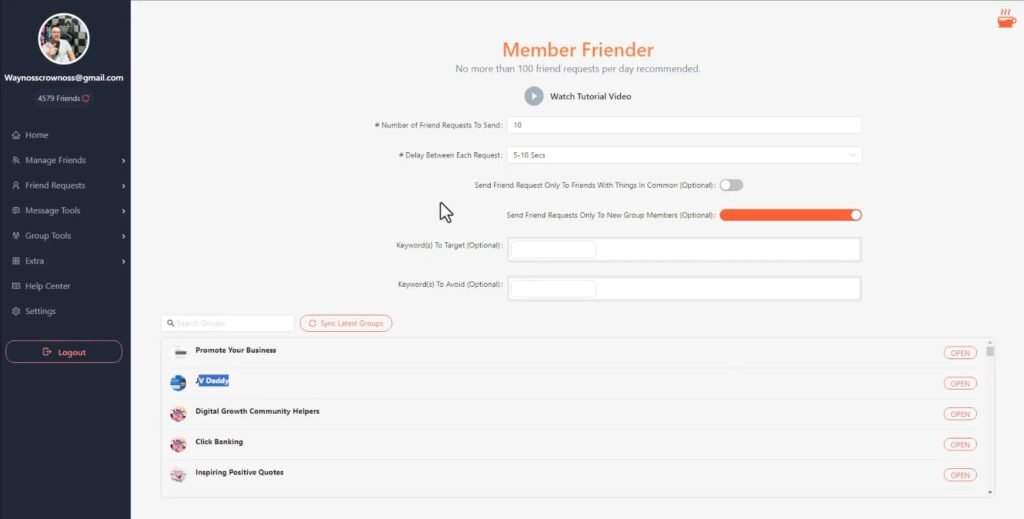The image size is (1024, 519).
Task: Open Settings menu item
Action: [40, 311]
